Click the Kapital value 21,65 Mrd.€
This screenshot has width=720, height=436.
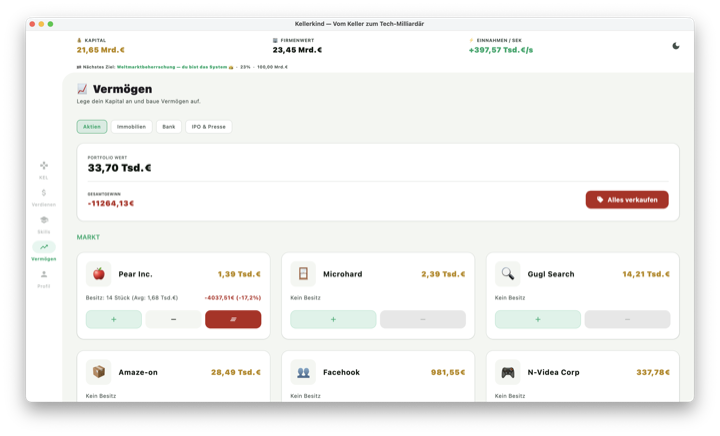point(101,50)
